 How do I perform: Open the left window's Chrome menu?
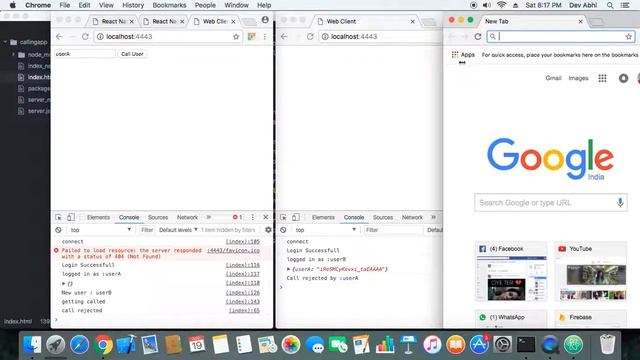[264, 36]
